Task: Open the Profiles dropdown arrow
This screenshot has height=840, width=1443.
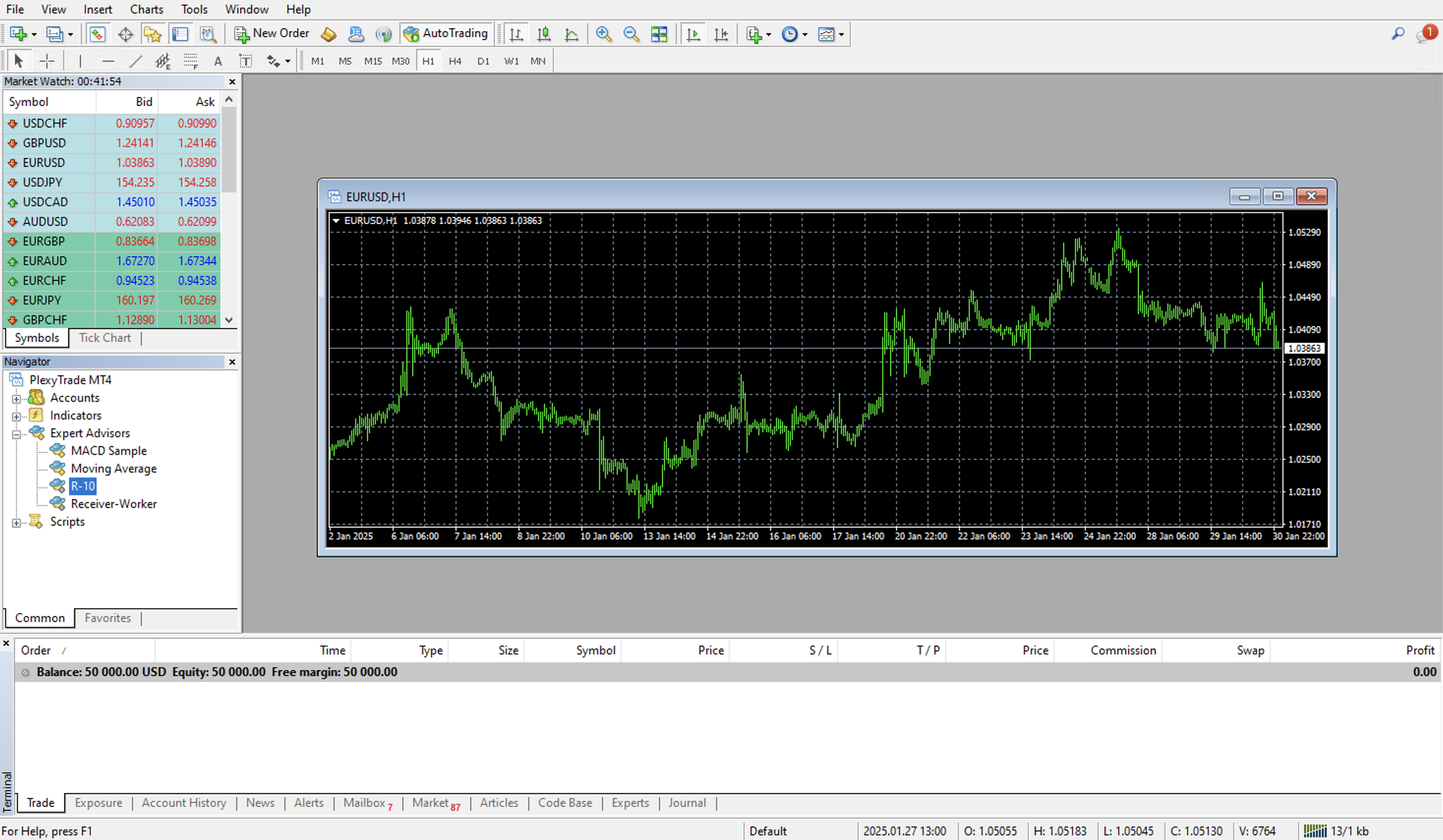Action: tap(70, 35)
